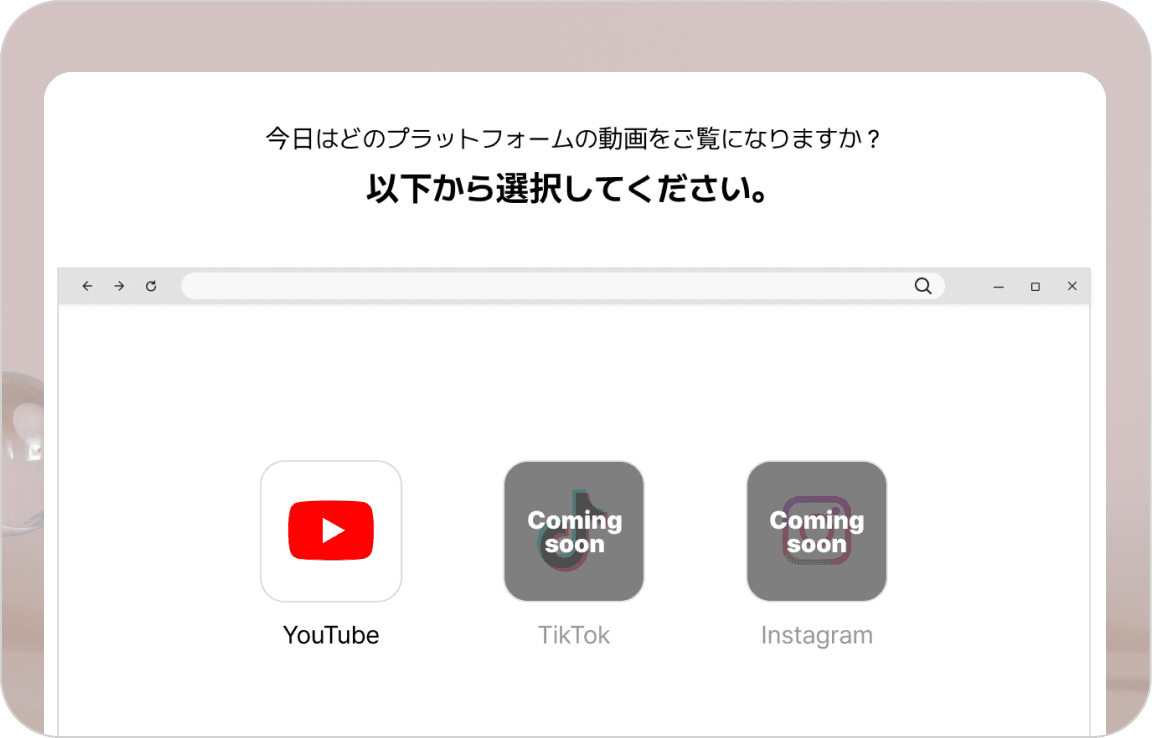The image size is (1152, 738).
Task: Click the Instagram text label
Action: 817,635
